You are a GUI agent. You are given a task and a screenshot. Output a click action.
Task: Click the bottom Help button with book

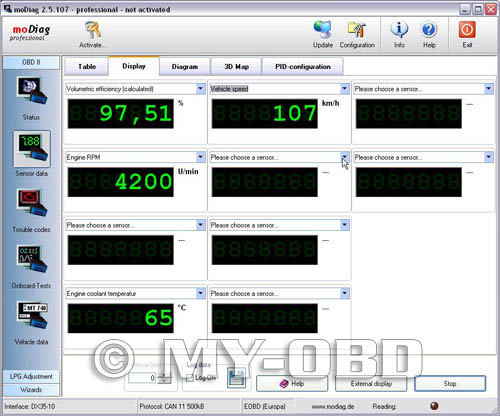coord(292,384)
